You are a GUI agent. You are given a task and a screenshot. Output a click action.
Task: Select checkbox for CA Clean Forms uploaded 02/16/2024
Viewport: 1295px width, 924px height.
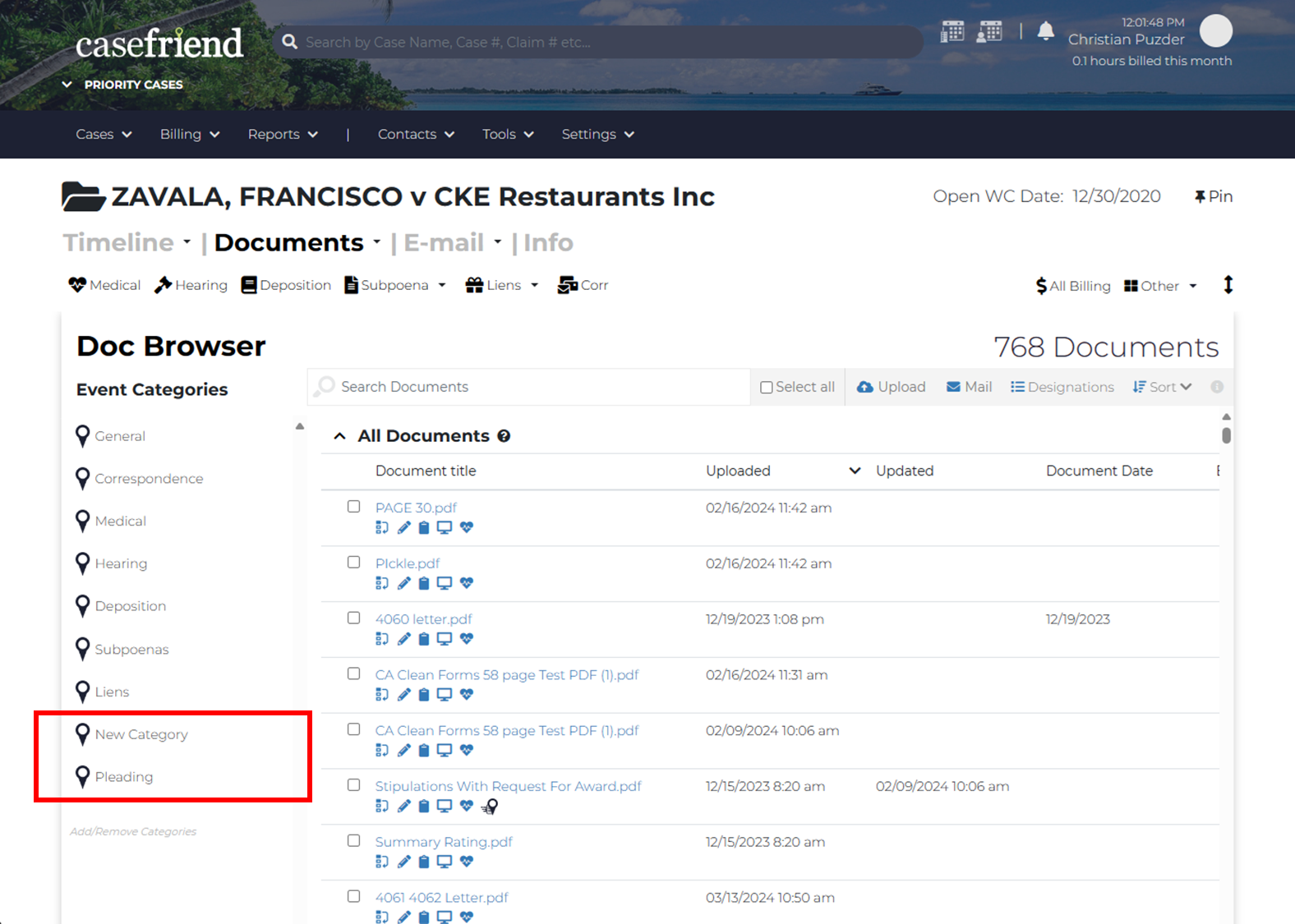pos(353,673)
